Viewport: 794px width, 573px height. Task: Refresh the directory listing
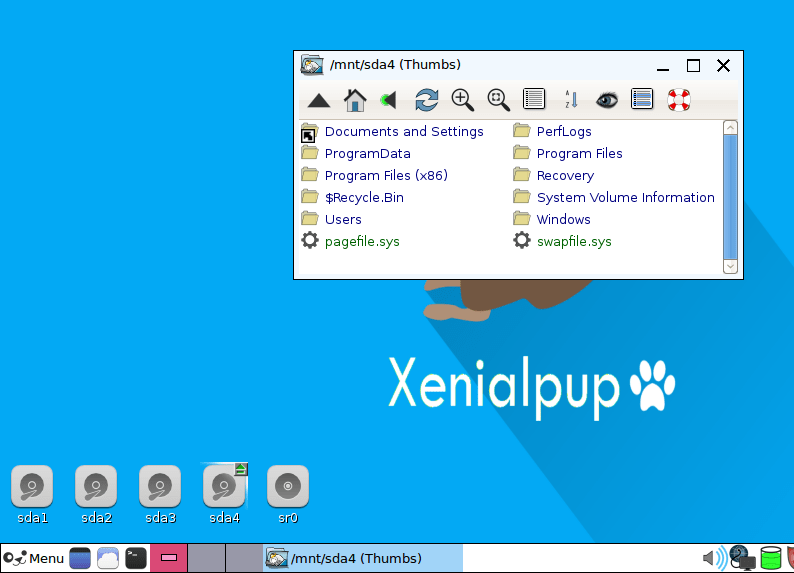(x=426, y=100)
